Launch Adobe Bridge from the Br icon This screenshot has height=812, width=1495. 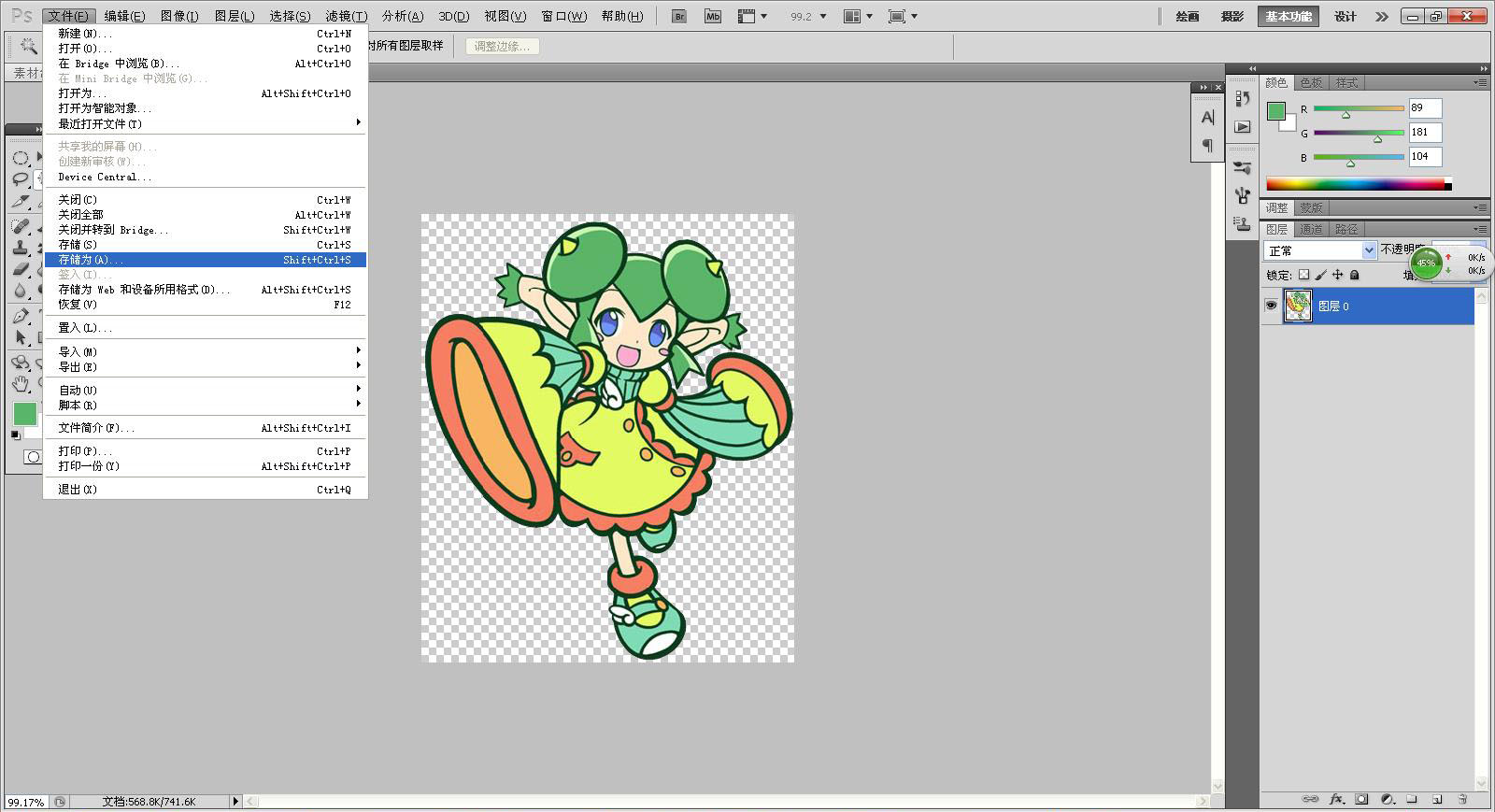(679, 16)
